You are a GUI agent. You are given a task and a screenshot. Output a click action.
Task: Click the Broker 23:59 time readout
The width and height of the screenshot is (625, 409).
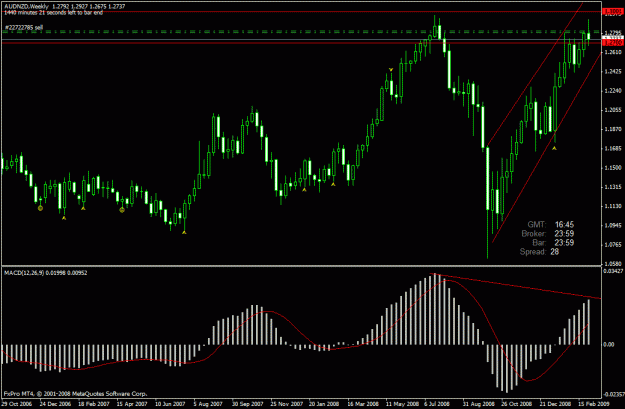(x=548, y=234)
